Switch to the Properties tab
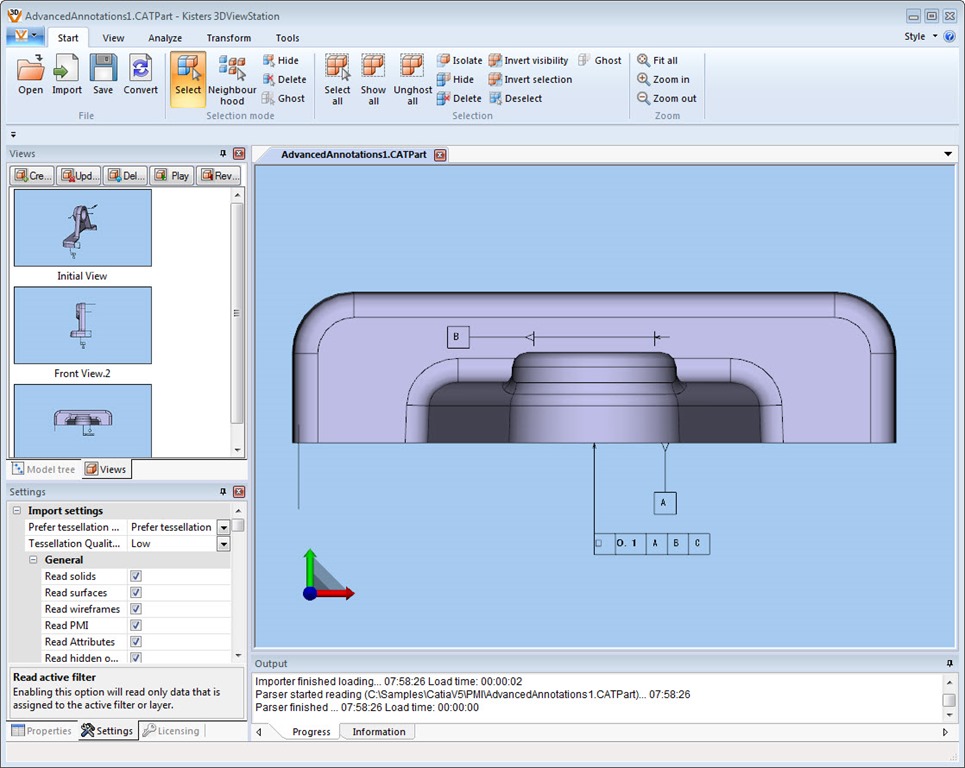Screen dimensions: 965x768 [x=42, y=731]
